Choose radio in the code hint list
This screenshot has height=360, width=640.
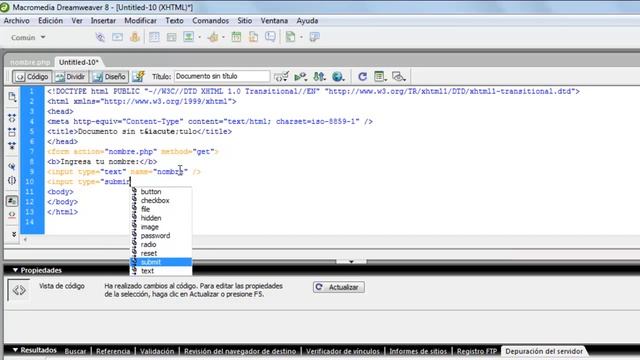click(x=161, y=244)
